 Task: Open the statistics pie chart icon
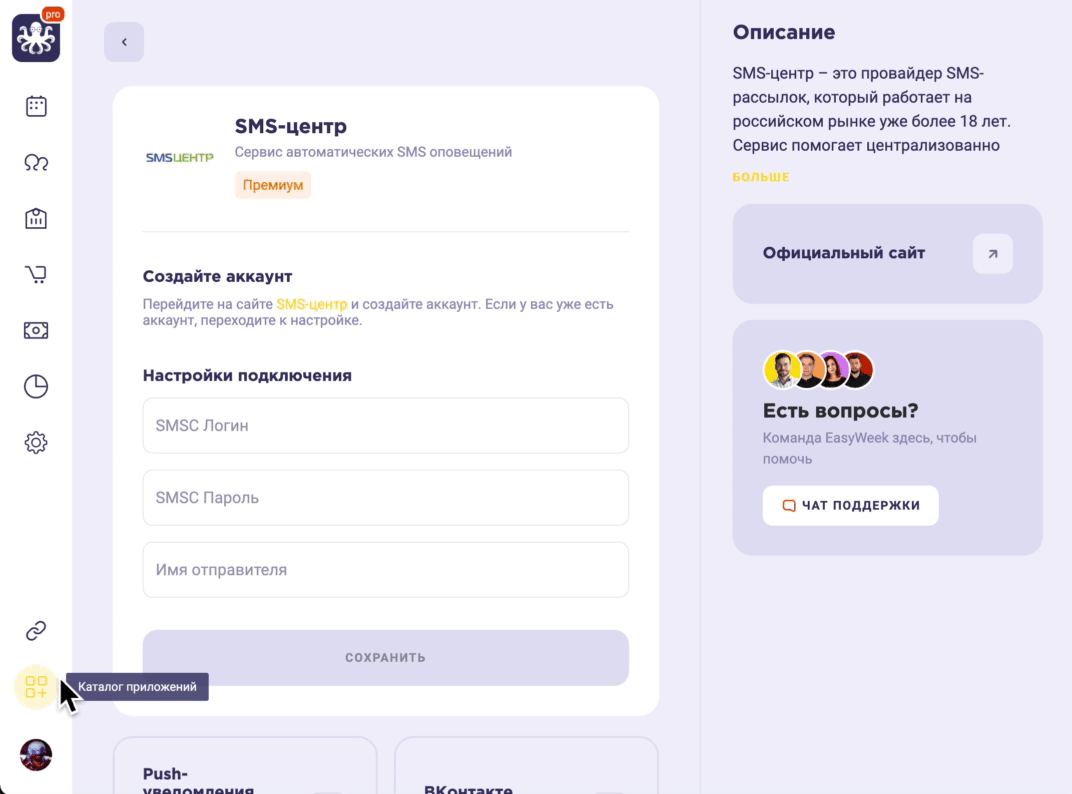(36, 386)
